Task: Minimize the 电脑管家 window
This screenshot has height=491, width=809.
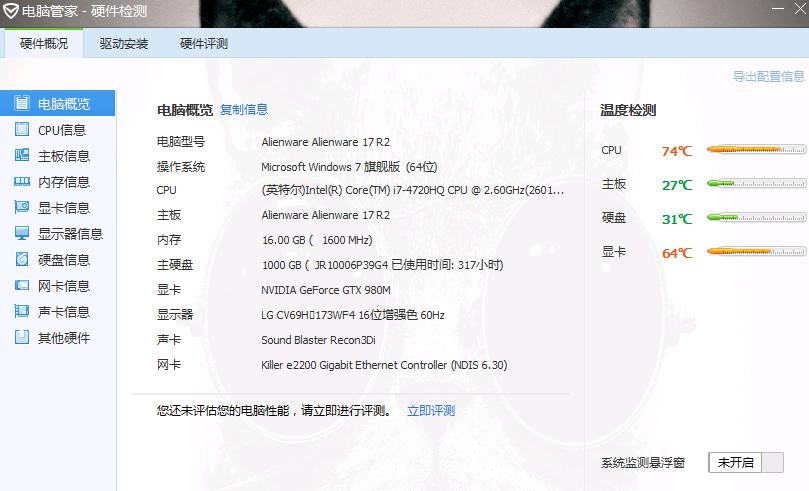Action: coord(778,9)
